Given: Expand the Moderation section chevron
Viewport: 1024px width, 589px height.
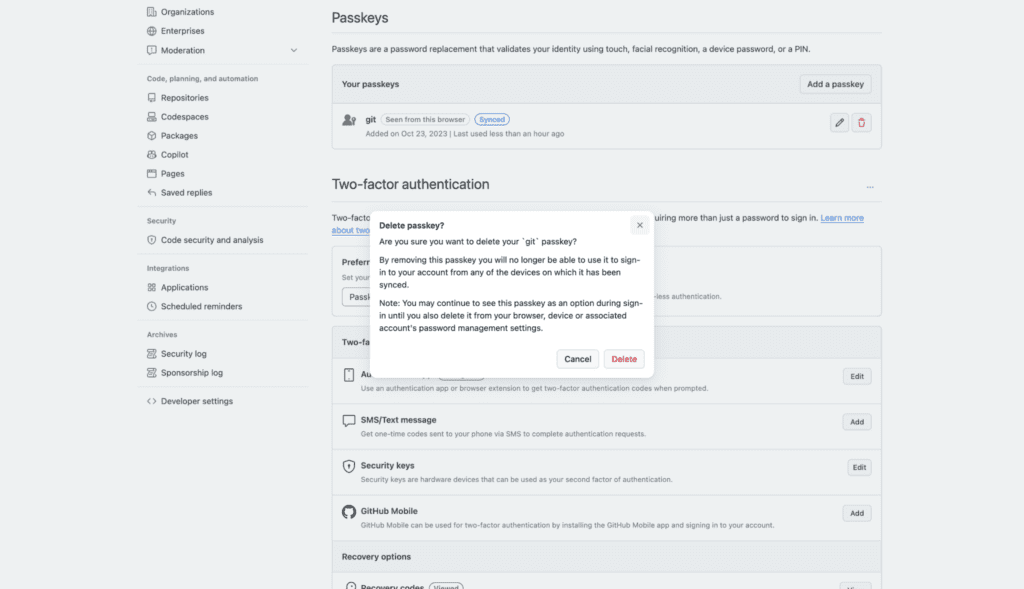Looking at the screenshot, I should point(294,49).
